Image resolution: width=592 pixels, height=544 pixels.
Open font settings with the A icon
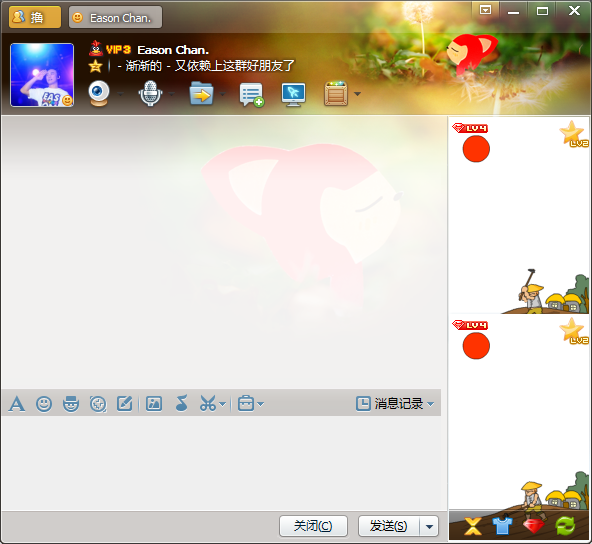(17, 404)
